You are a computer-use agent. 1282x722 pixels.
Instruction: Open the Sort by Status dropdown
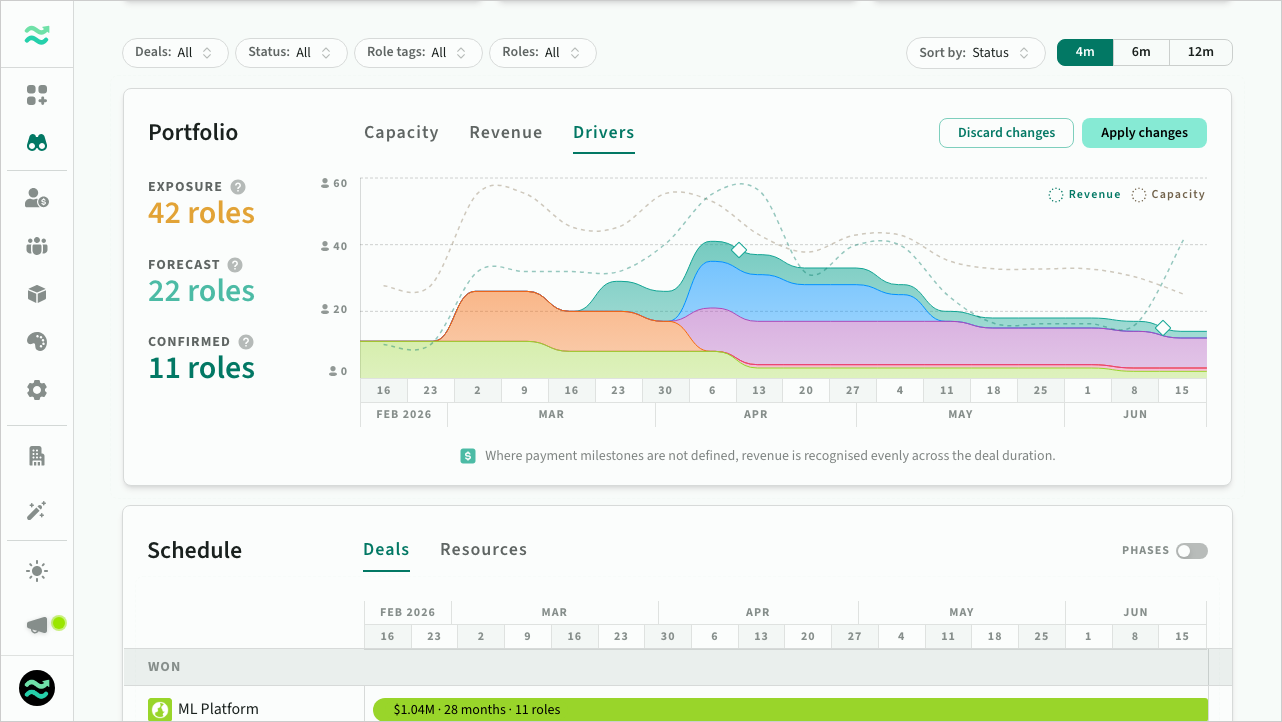[975, 53]
